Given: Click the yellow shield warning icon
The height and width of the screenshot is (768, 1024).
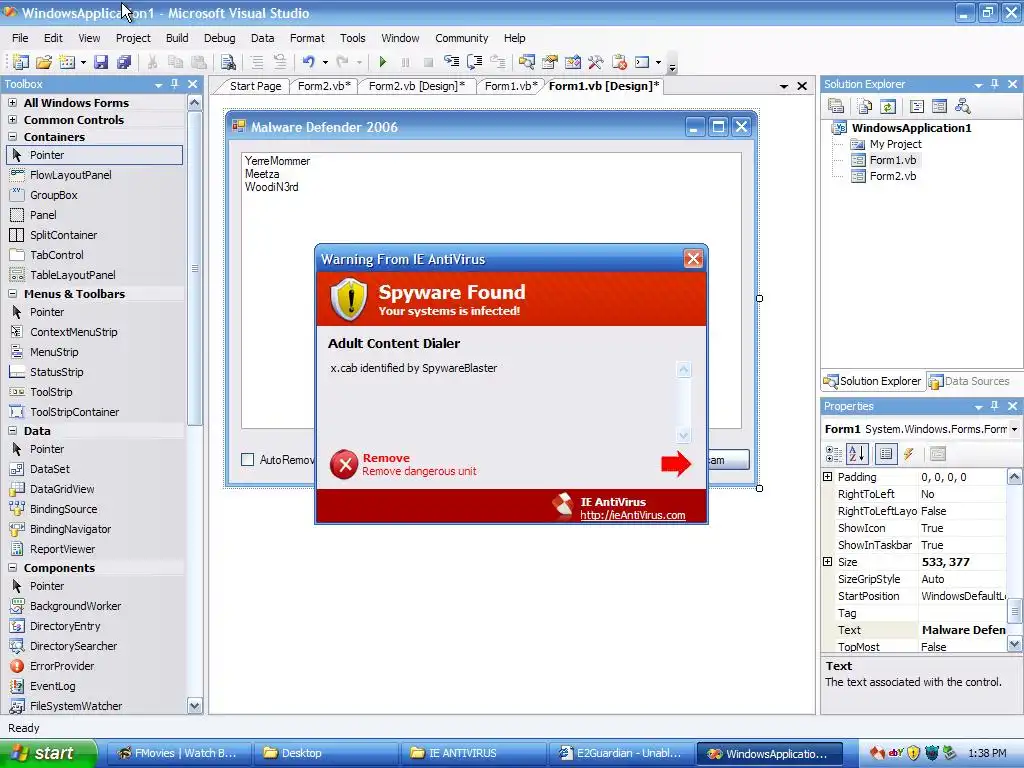Looking at the screenshot, I should click(349, 299).
